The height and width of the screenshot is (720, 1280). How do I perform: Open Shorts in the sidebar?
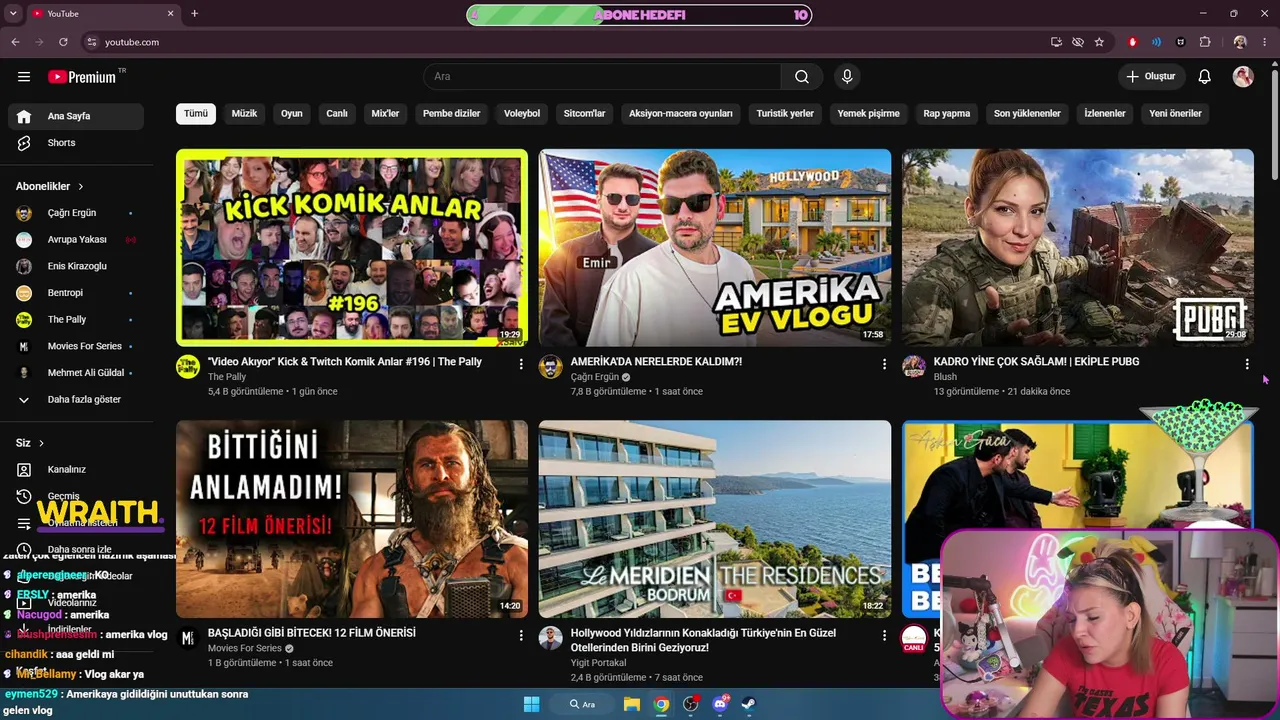76,143
